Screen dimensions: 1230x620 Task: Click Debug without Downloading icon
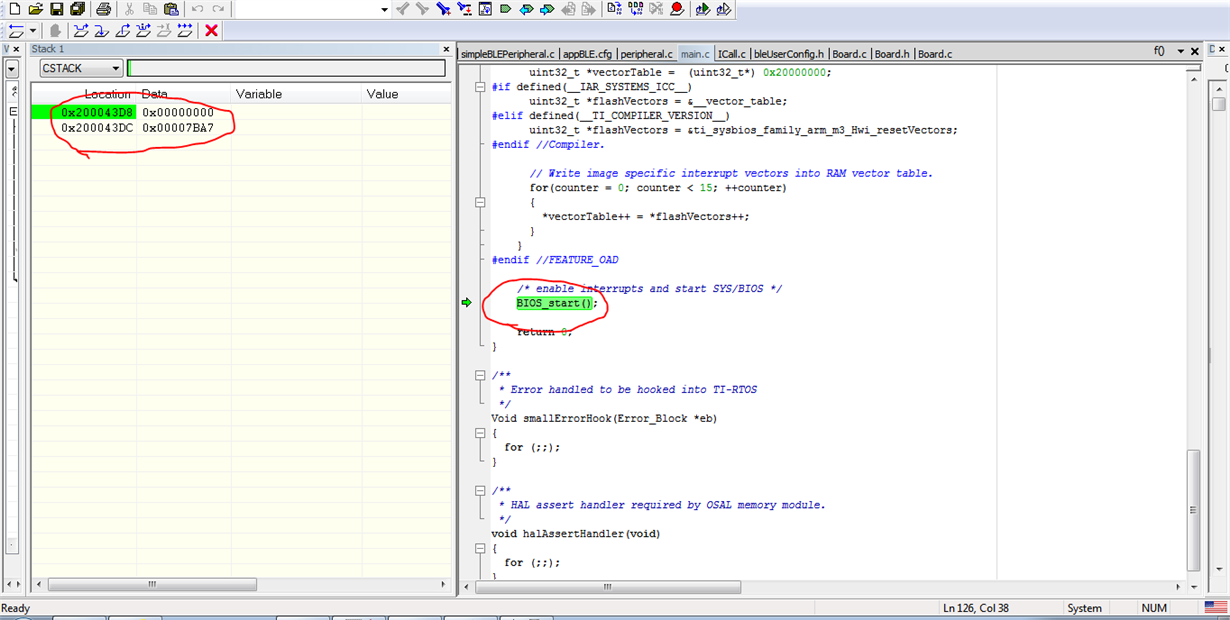(x=724, y=9)
